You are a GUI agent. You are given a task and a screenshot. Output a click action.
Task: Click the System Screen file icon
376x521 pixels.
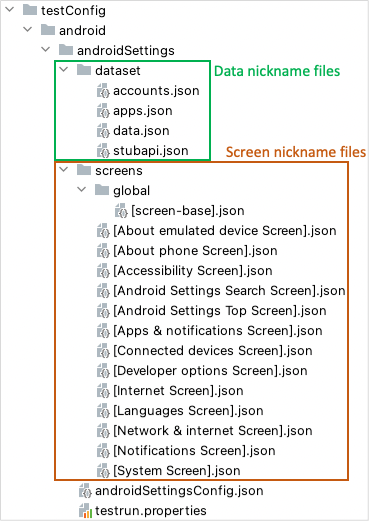(103, 471)
